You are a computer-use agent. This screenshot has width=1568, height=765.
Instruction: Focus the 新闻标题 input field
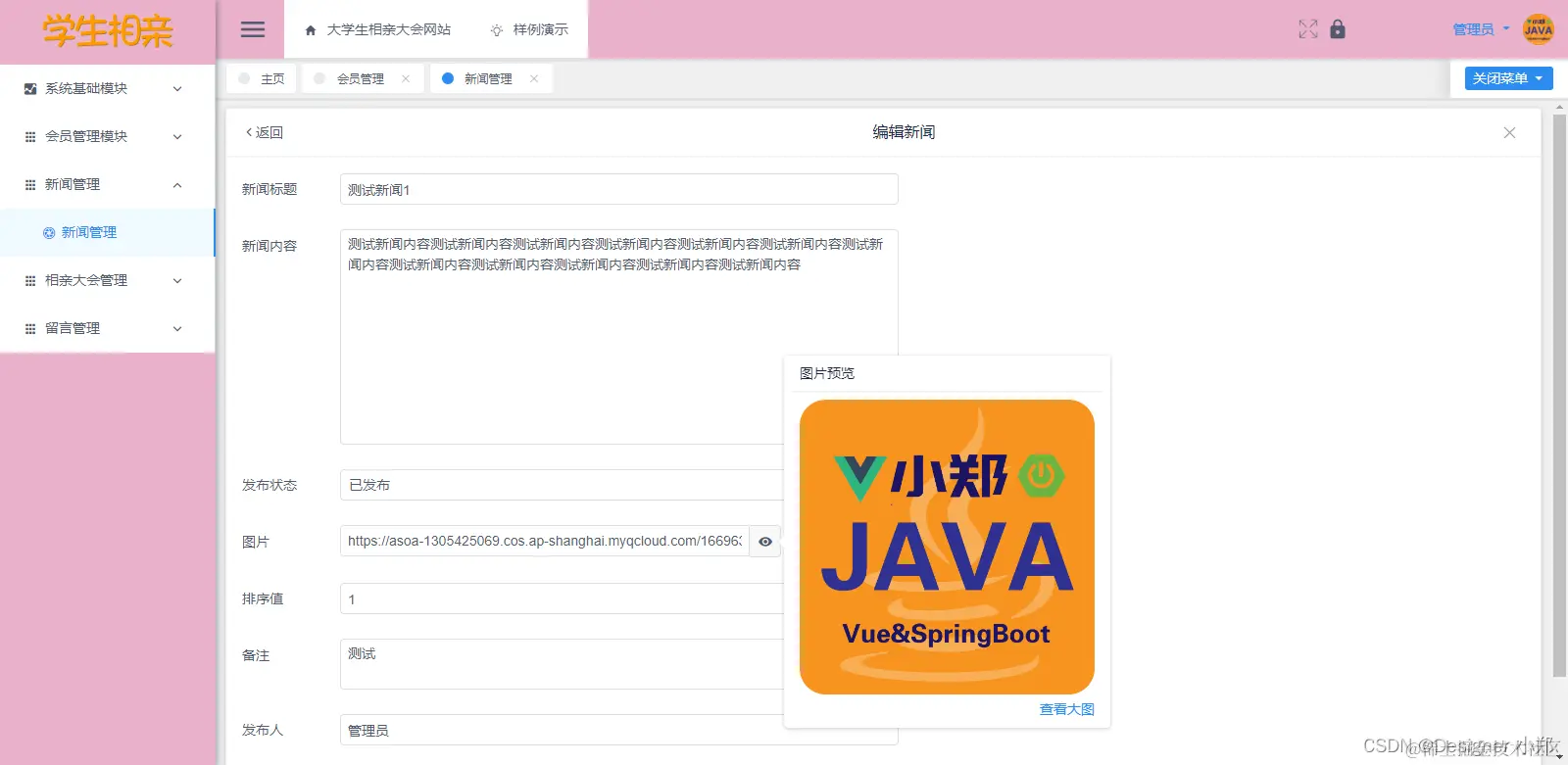coord(619,189)
